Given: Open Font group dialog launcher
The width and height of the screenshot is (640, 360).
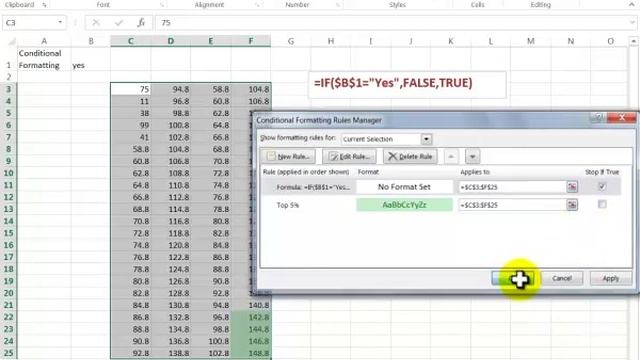Looking at the screenshot, I should 162,5.
